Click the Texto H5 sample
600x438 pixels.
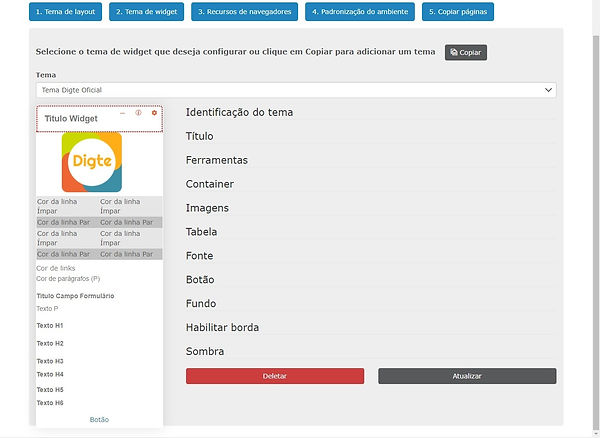click(50, 390)
